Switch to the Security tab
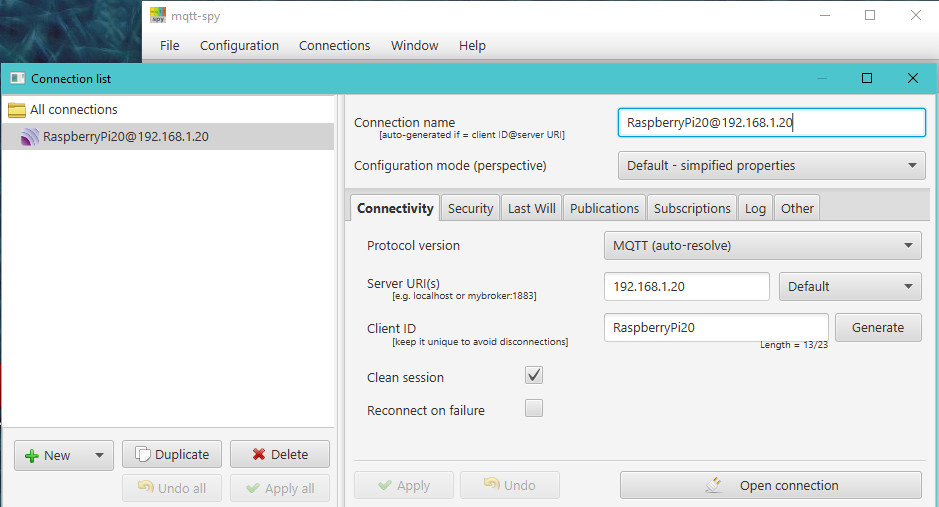The image size is (939, 507). click(470, 208)
